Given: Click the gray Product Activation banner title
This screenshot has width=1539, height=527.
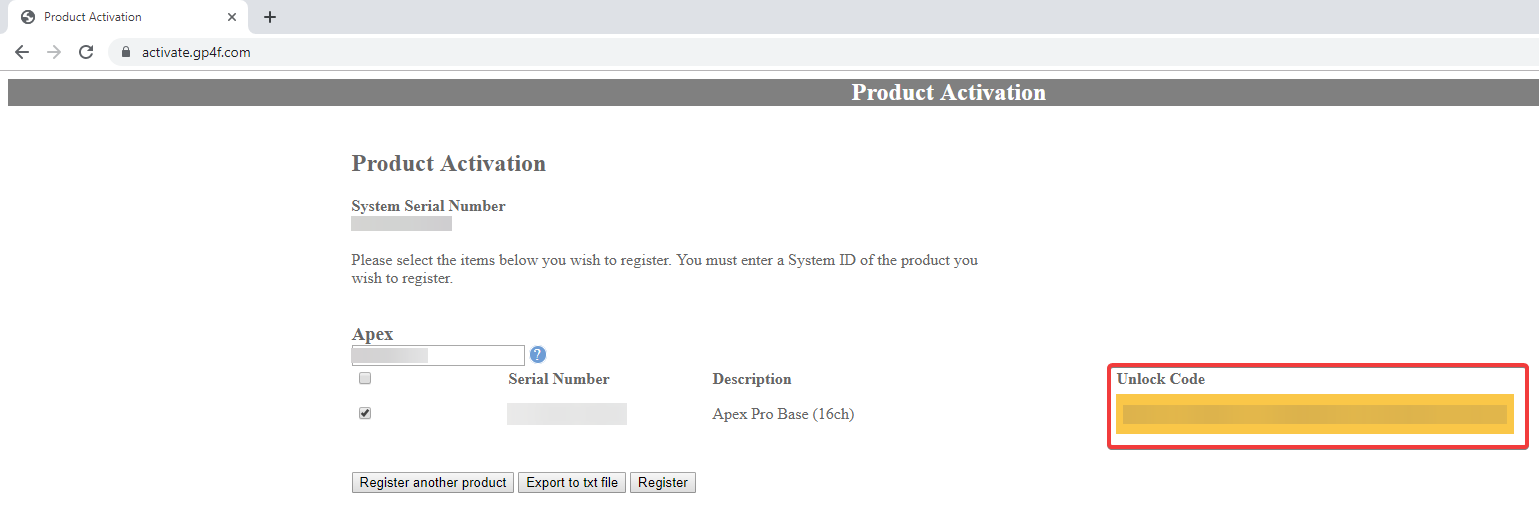Looking at the screenshot, I should click(x=948, y=92).
